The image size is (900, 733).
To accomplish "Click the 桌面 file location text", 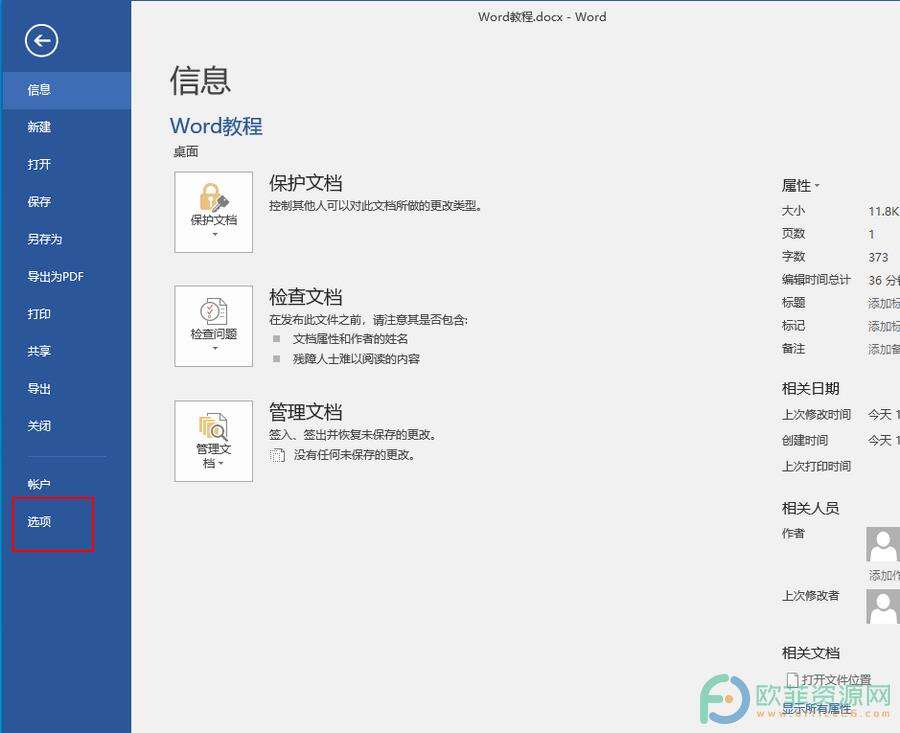I will point(186,152).
